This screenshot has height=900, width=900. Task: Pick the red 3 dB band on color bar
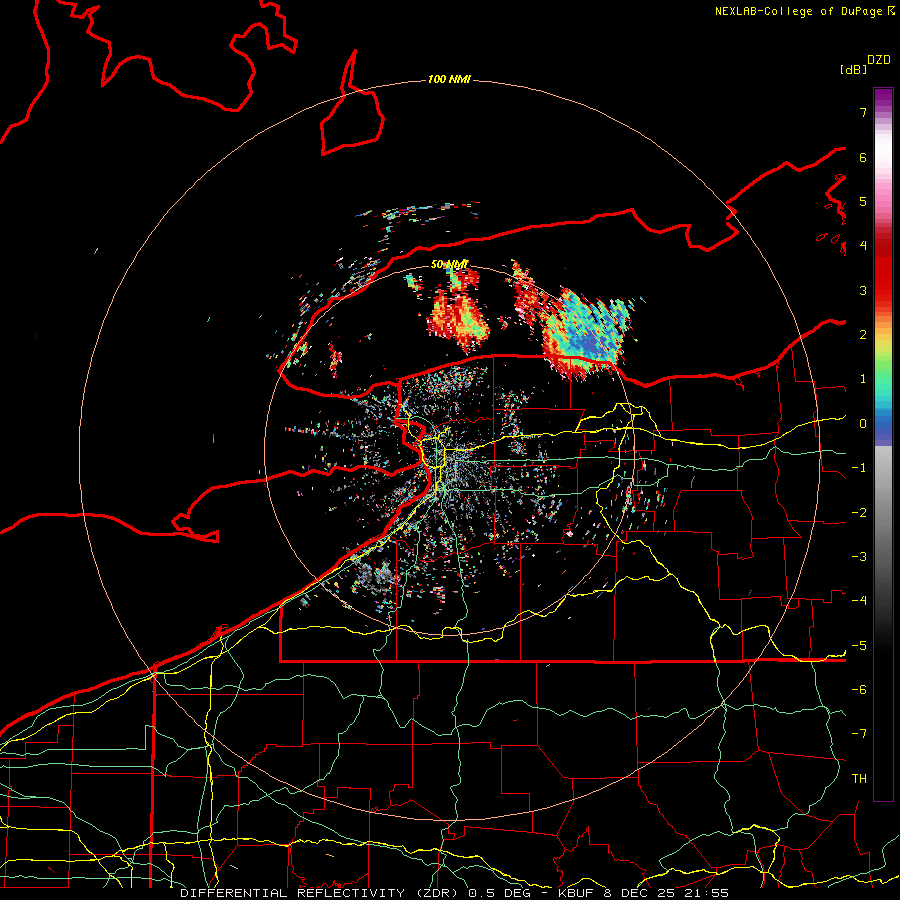(x=883, y=290)
